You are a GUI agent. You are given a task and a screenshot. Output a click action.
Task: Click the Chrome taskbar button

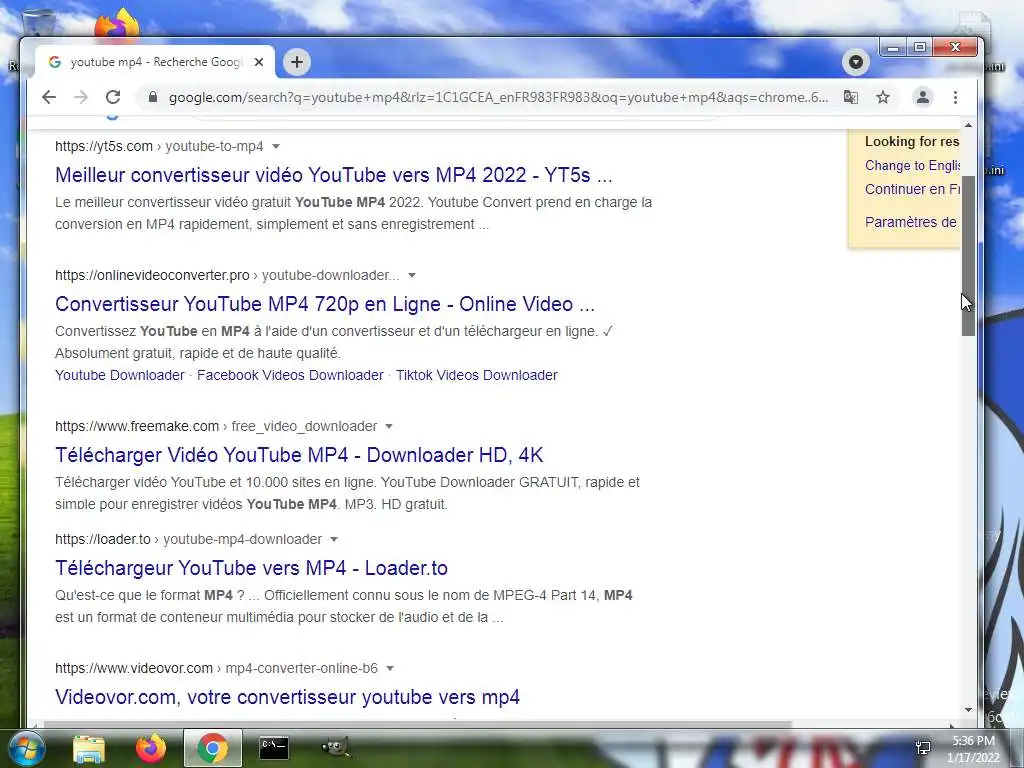[212, 748]
